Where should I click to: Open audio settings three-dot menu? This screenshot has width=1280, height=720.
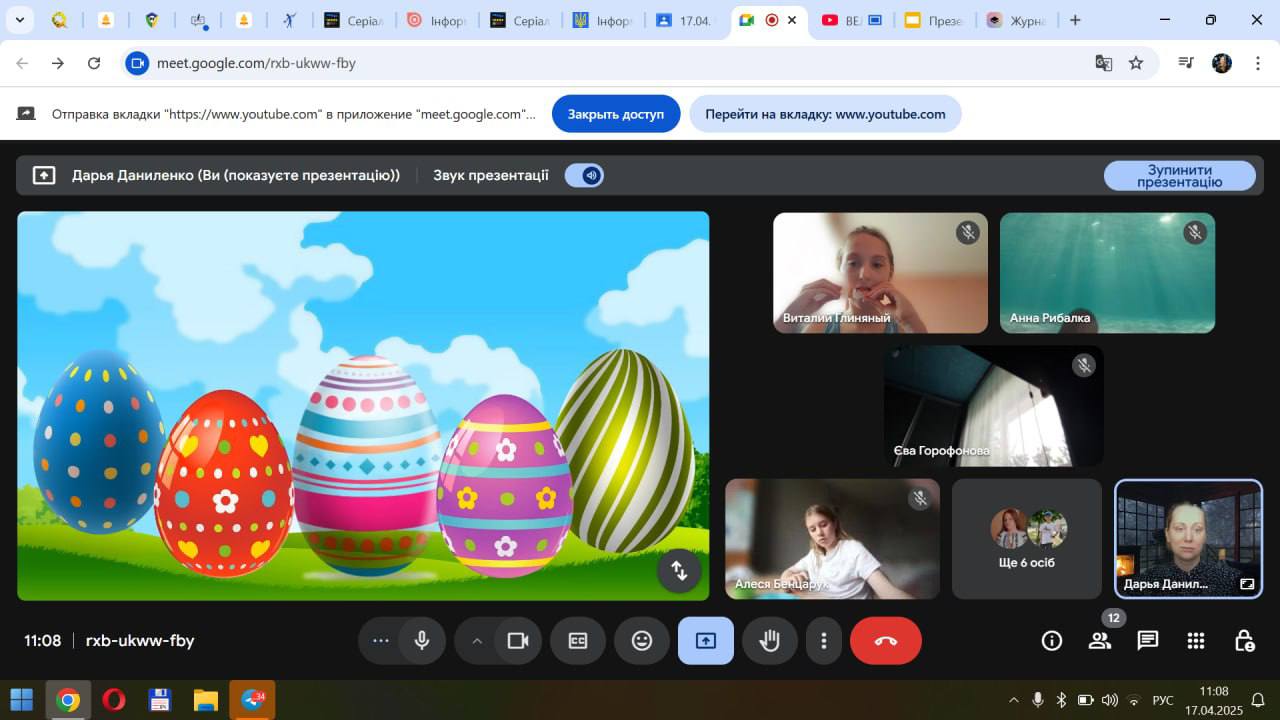coord(381,641)
